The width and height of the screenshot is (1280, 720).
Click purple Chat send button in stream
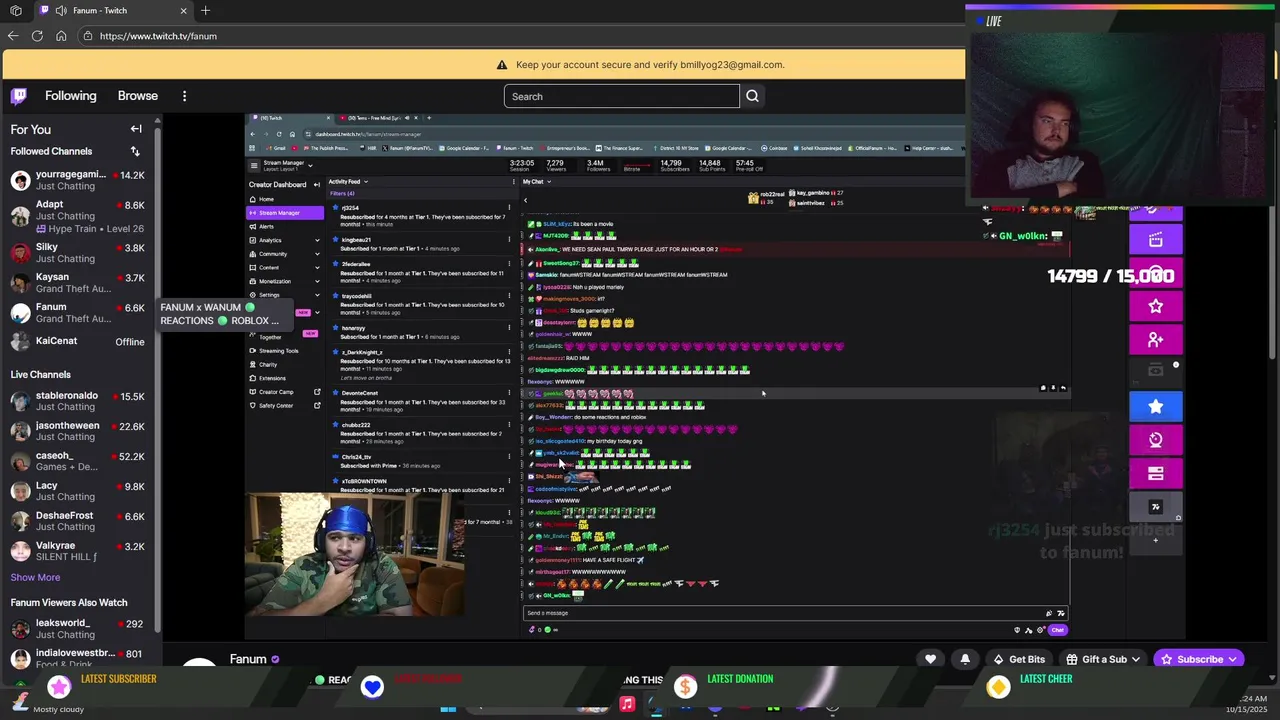1057,630
